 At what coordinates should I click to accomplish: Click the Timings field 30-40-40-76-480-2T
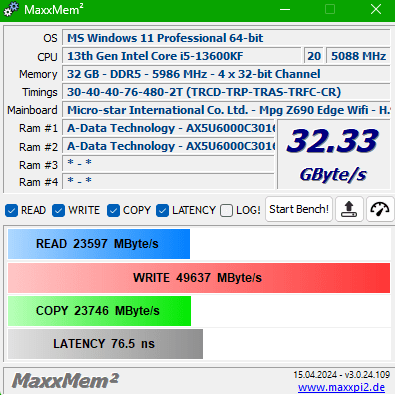pyautogui.click(x=226, y=92)
